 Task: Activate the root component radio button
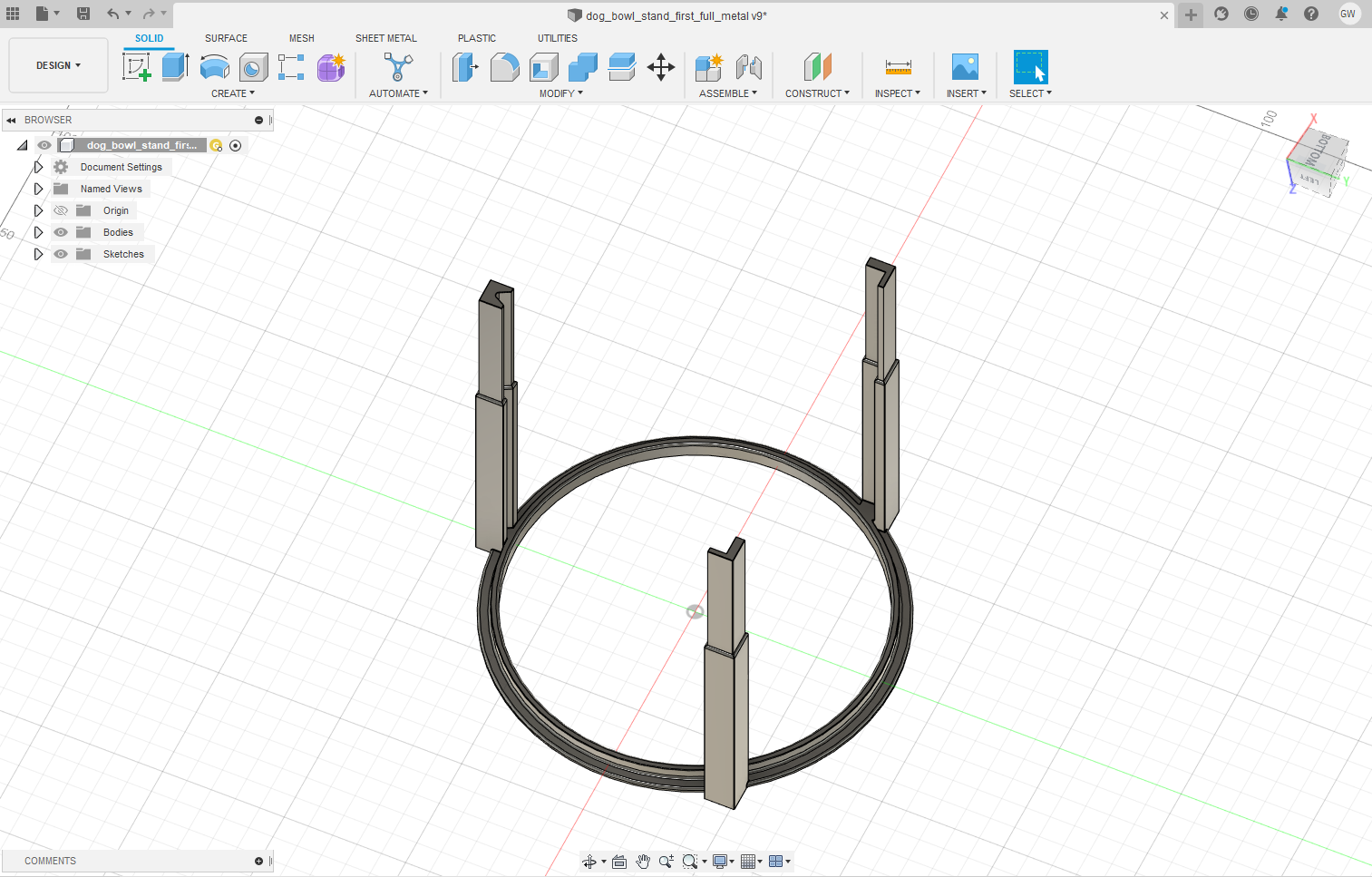[236, 145]
